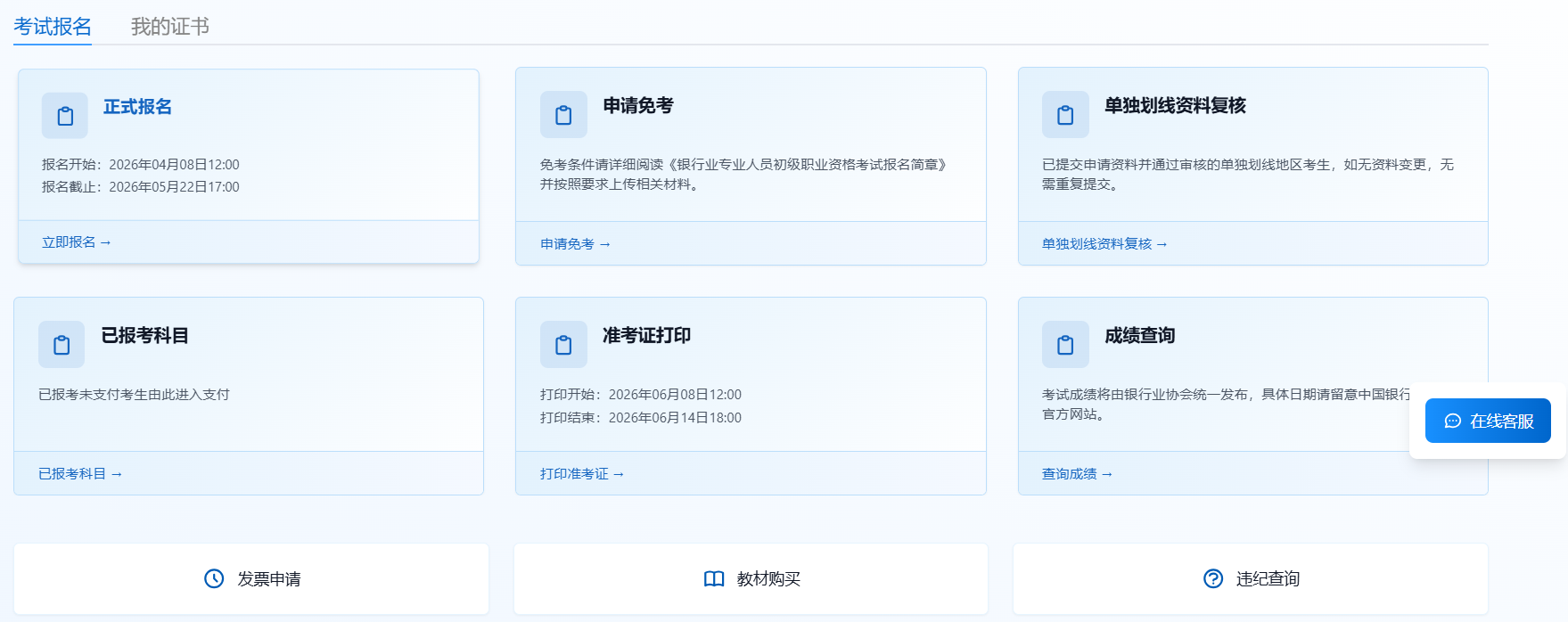Click the clipboard icon beside 准考证打印
The width and height of the screenshot is (1568, 622).
[x=563, y=345]
